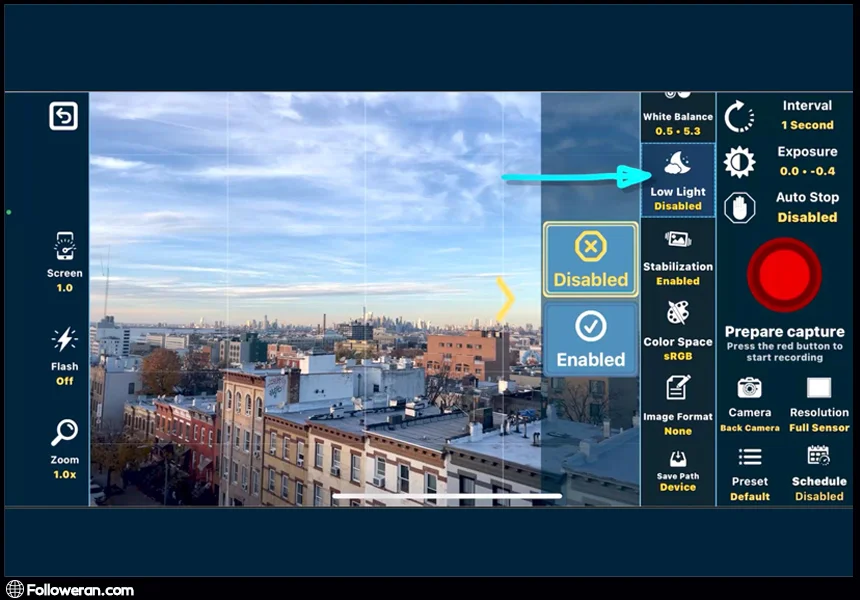
Task: Switch camera with the Camera icon
Action: click(749, 388)
